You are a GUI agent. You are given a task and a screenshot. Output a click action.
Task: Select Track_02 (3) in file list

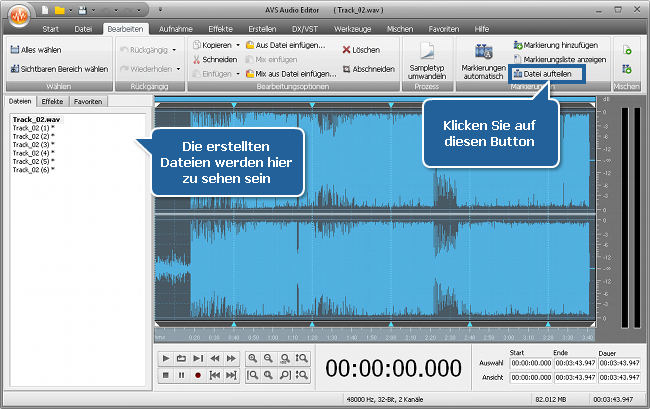pos(32,144)
